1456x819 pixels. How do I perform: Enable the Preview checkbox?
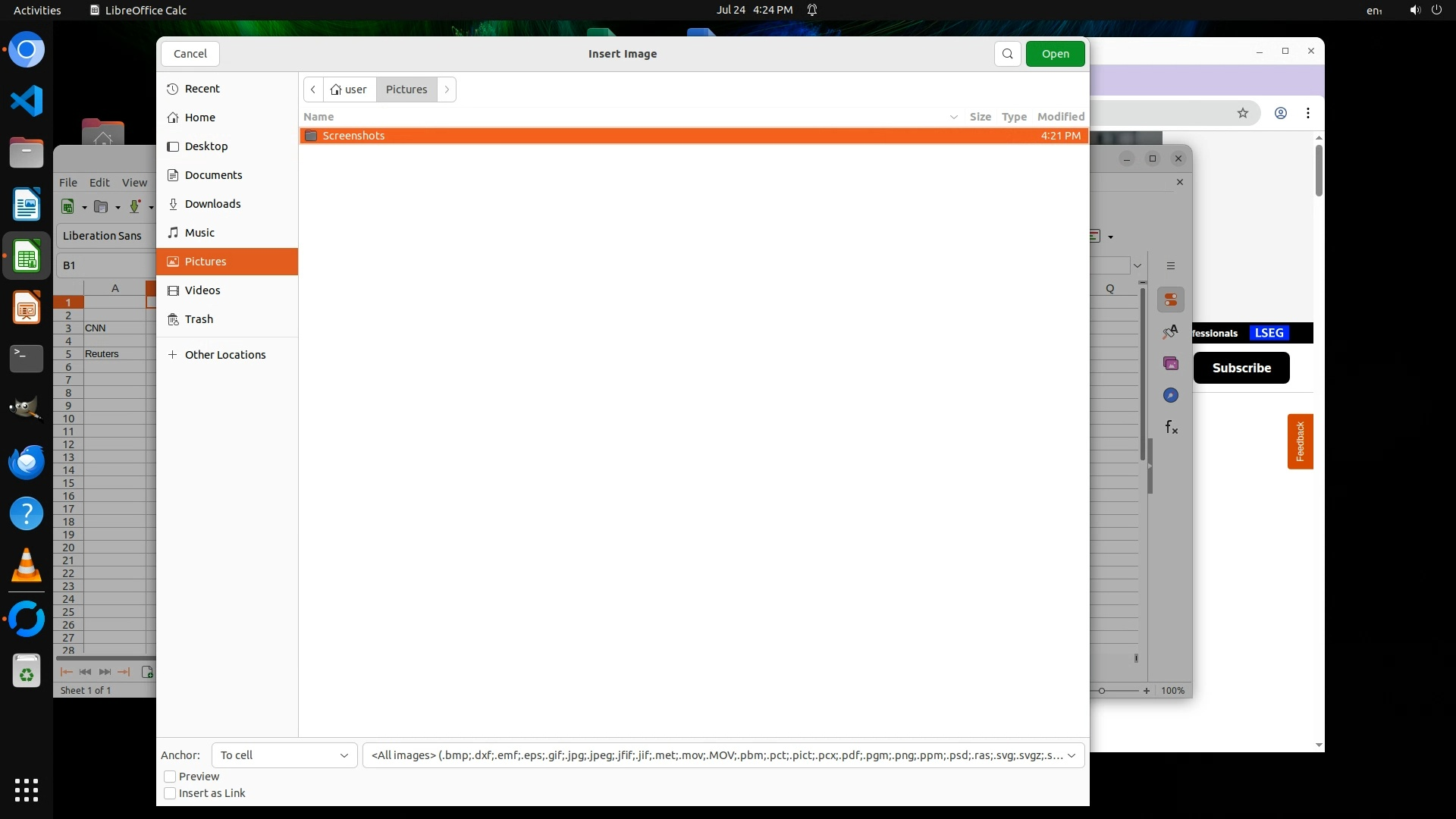click(x=171, y=777)
